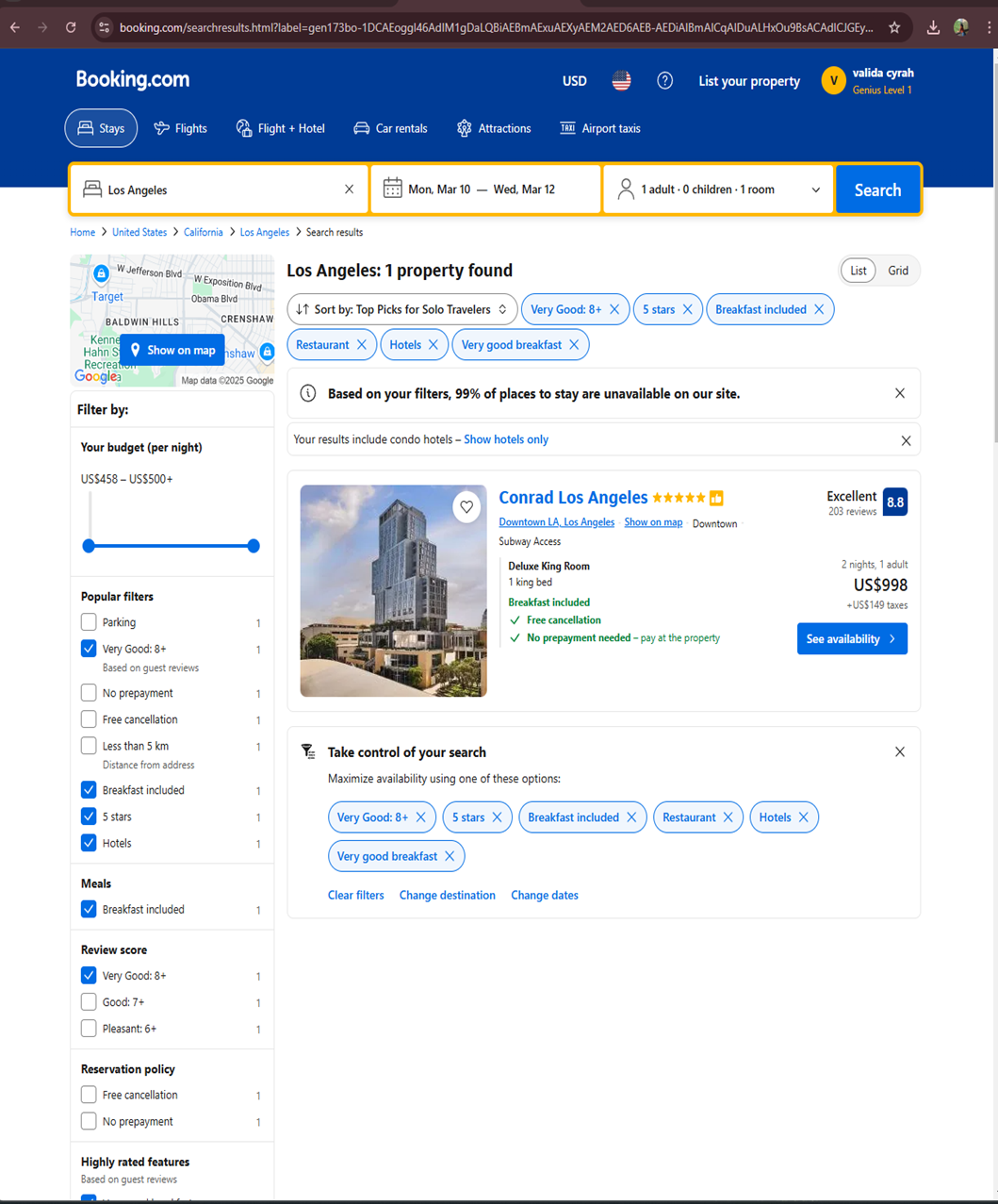Viewport: 998px width, 1204px height.
Task: Reload the page with the refresh icon
Action: (71, 27)
